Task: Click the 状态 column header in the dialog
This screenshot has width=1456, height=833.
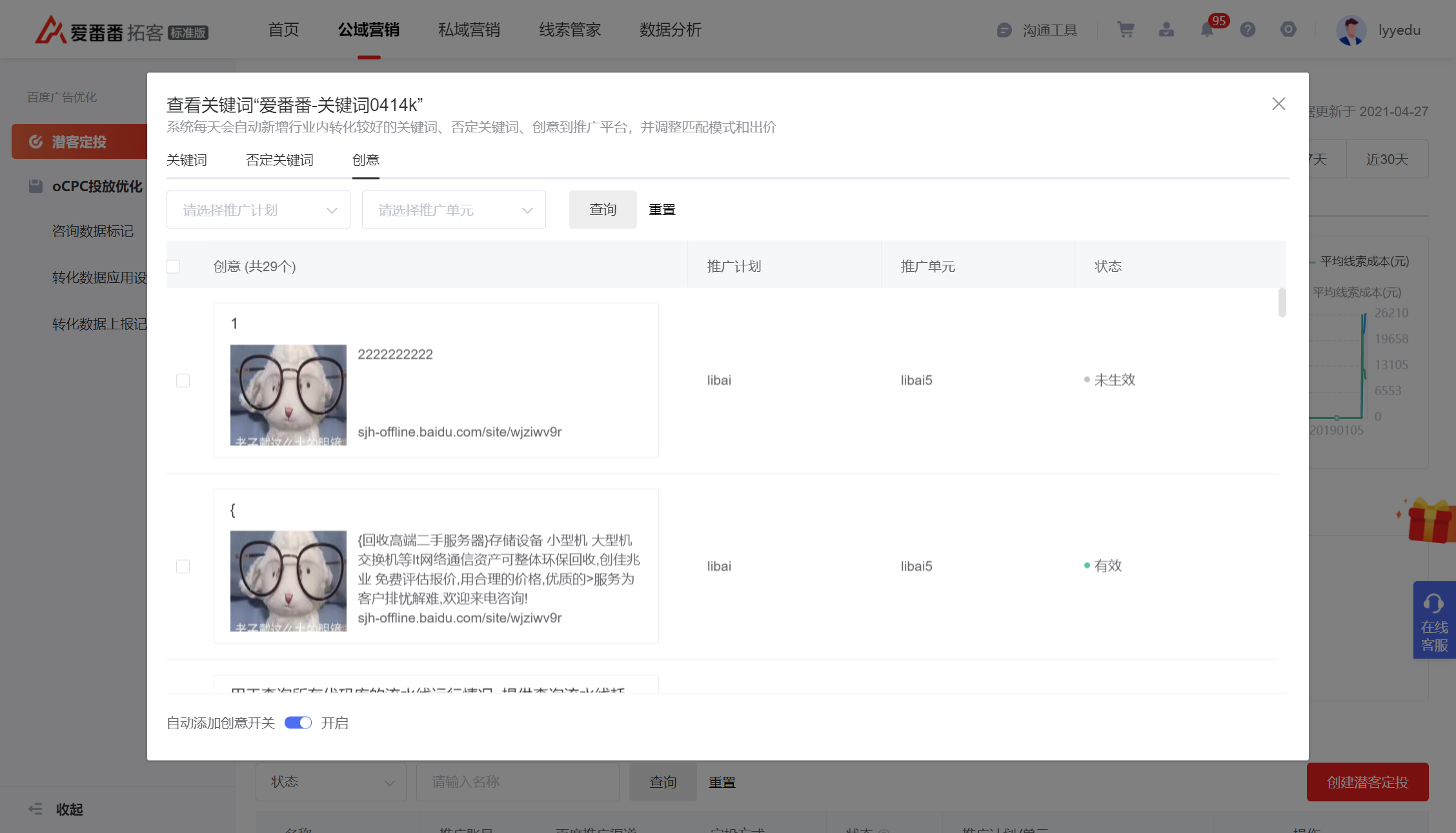Action: pyautogui.click(x=1108, y=267)
